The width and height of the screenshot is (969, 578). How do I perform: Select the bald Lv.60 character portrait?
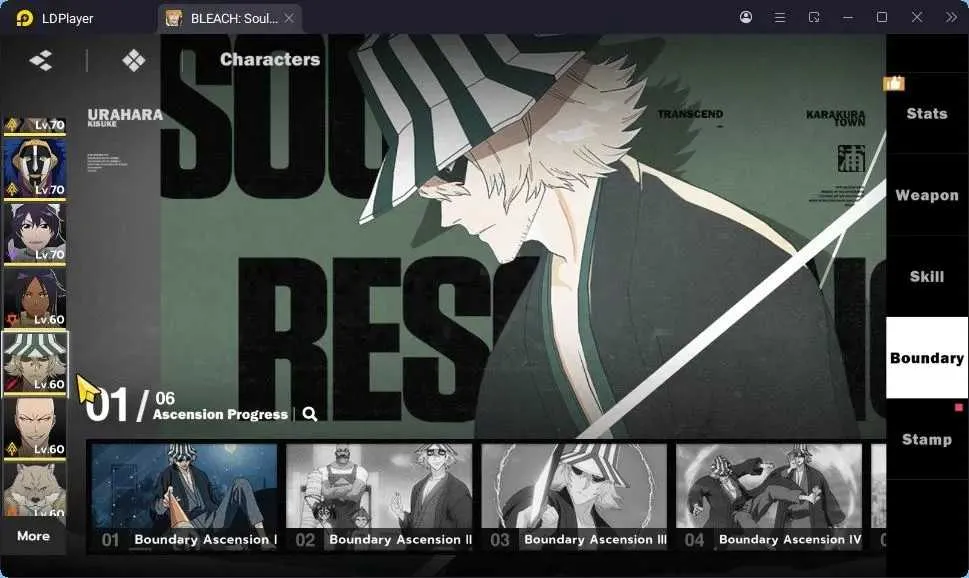pos(35,427)
